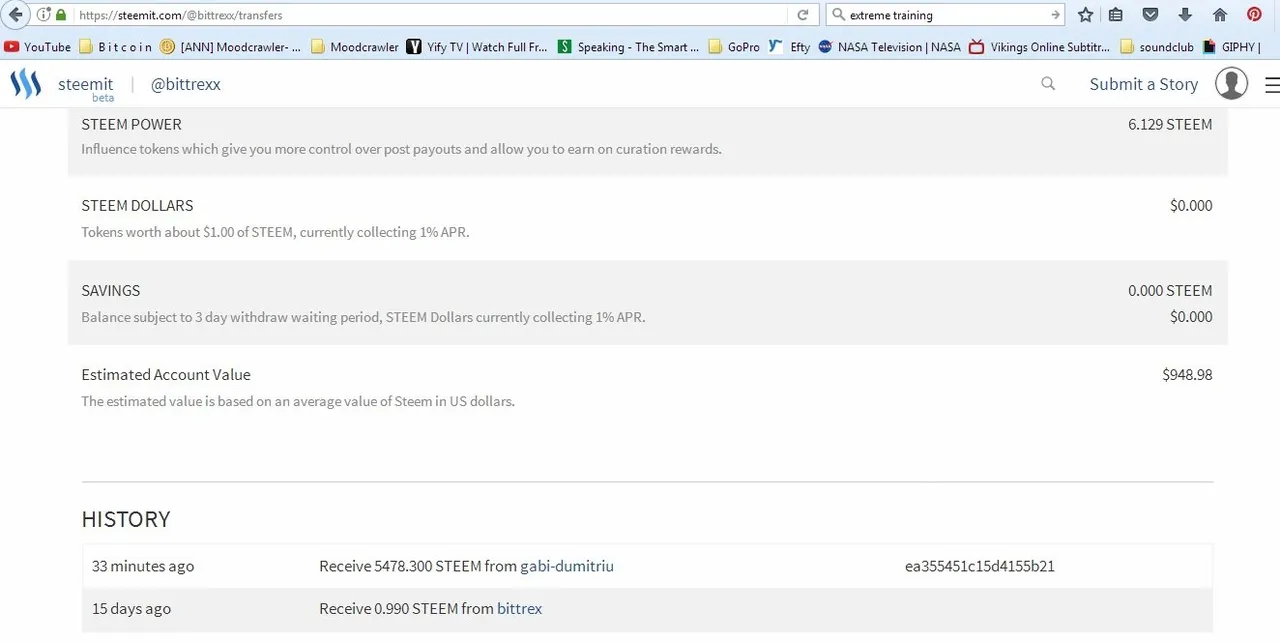Click the Pinterest toolbar icon
Image resolution: width=1280 pixels, height=642 pixels.
pyautogui.click(x=1254, y=15)
